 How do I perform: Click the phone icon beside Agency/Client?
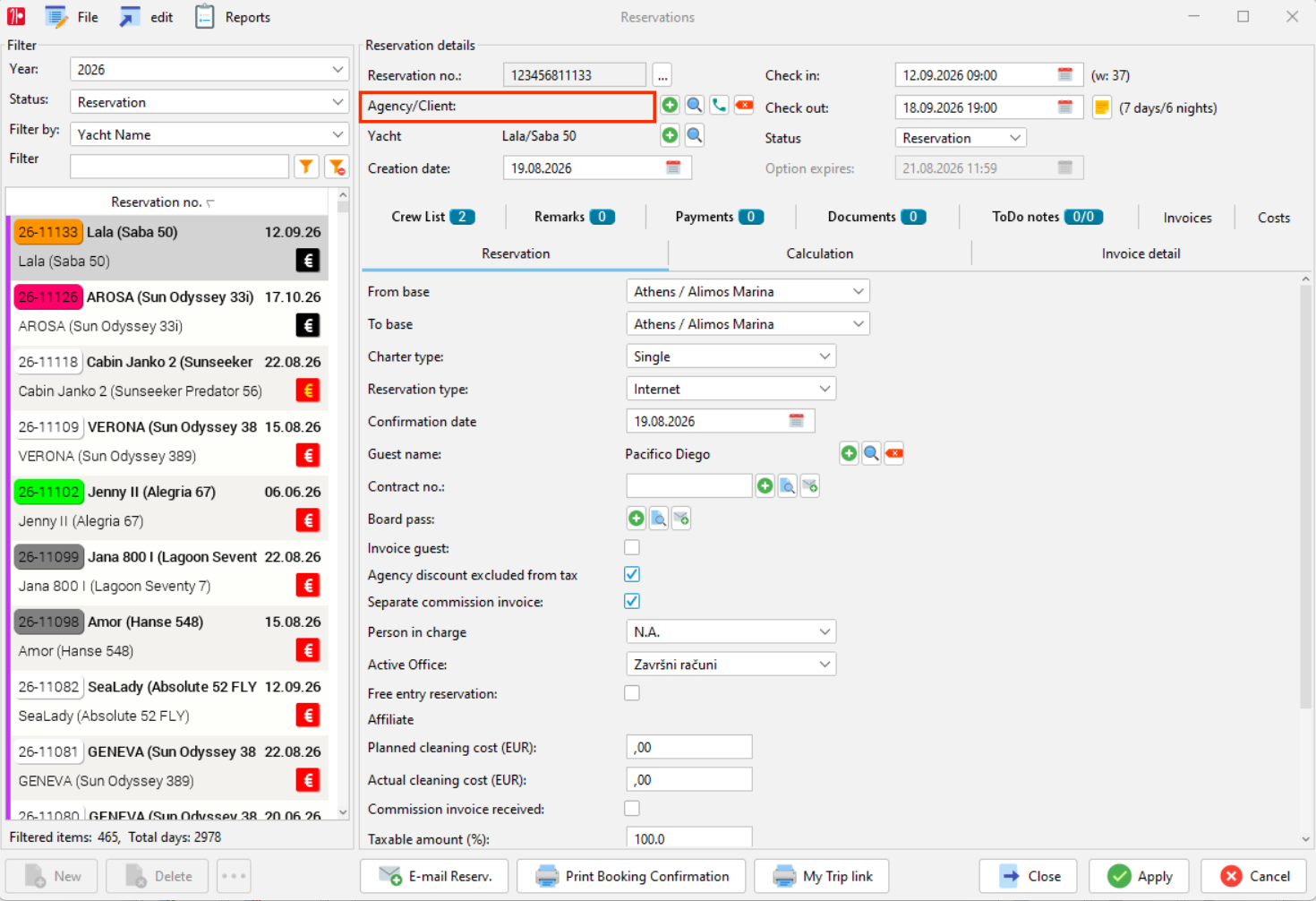click(719, 106)
